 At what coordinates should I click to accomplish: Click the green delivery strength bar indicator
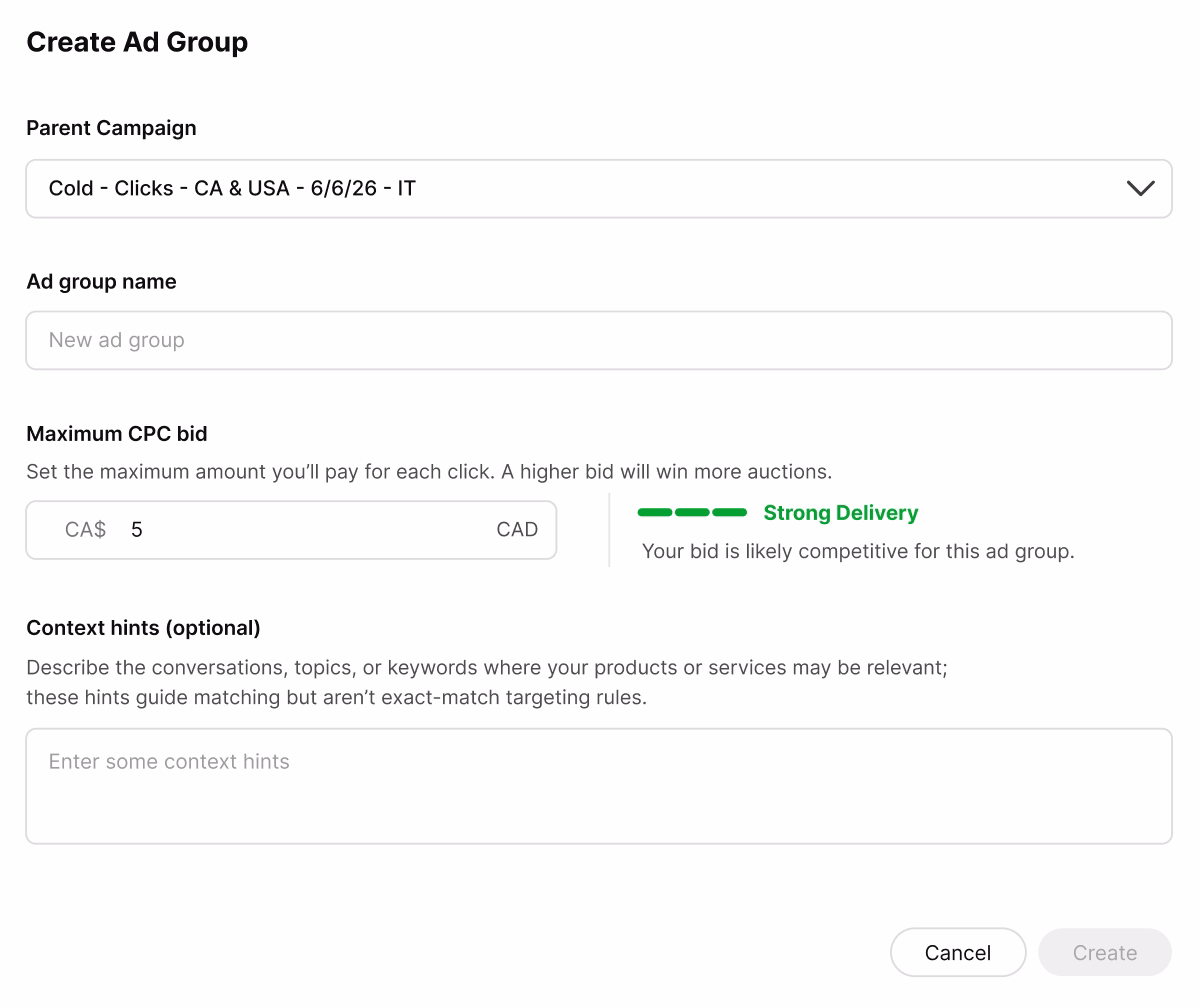pyautogui.click(x=692, y=513)
